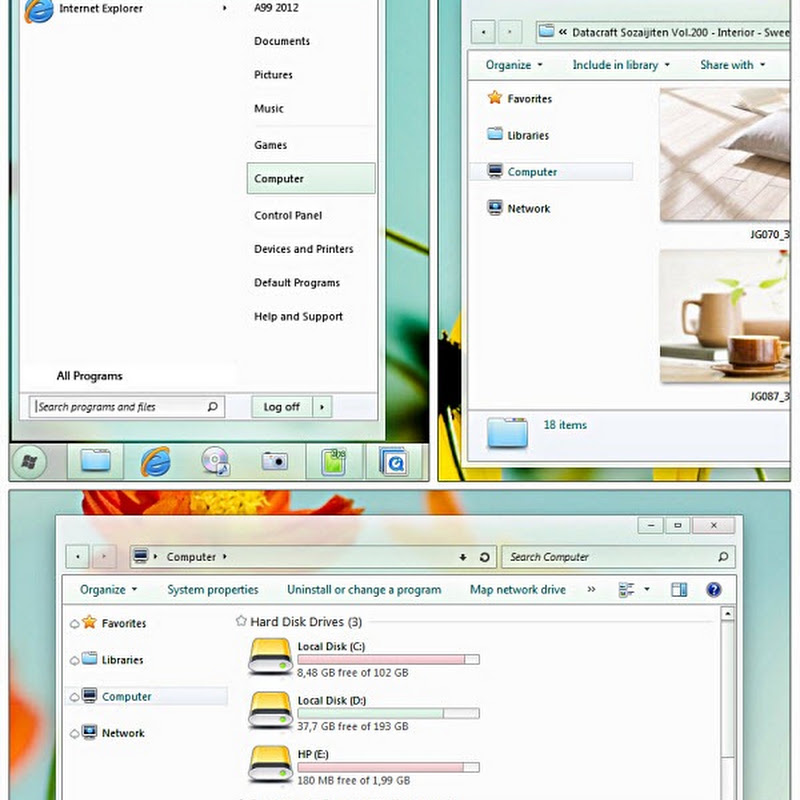The width and height of the screenshot is (800, 800).
Task: Click the search icon in Search Computer box
Action: pos(723,557)
